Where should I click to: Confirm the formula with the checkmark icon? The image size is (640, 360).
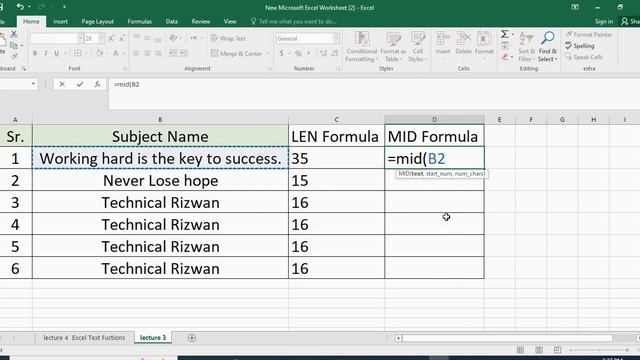pyautogui.click(x=80, y=84)
